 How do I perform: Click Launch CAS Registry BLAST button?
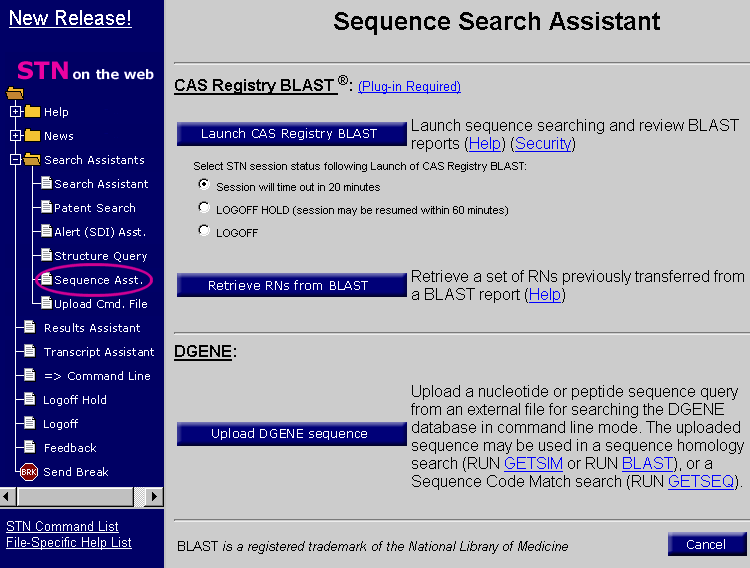[x=291, y=134]
